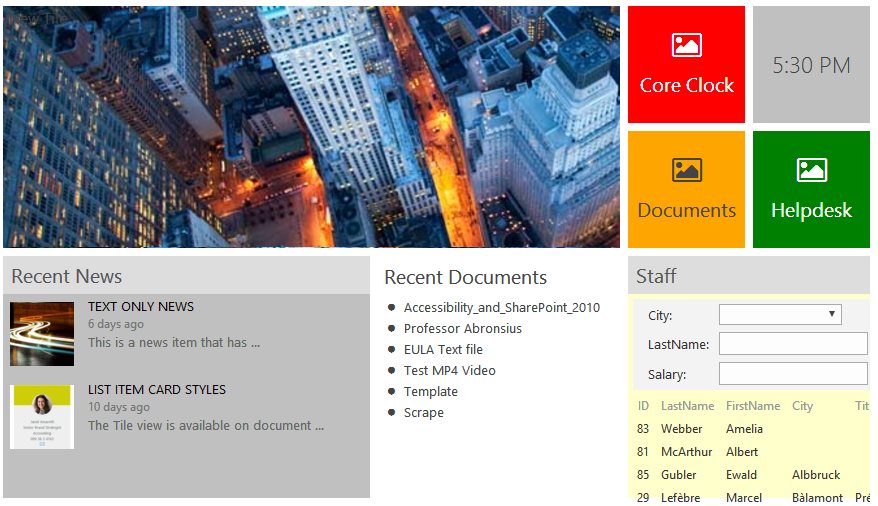Click the city cell Bàlamont
Viewport: 878px width, 506px height.
(x=817, y=498)
